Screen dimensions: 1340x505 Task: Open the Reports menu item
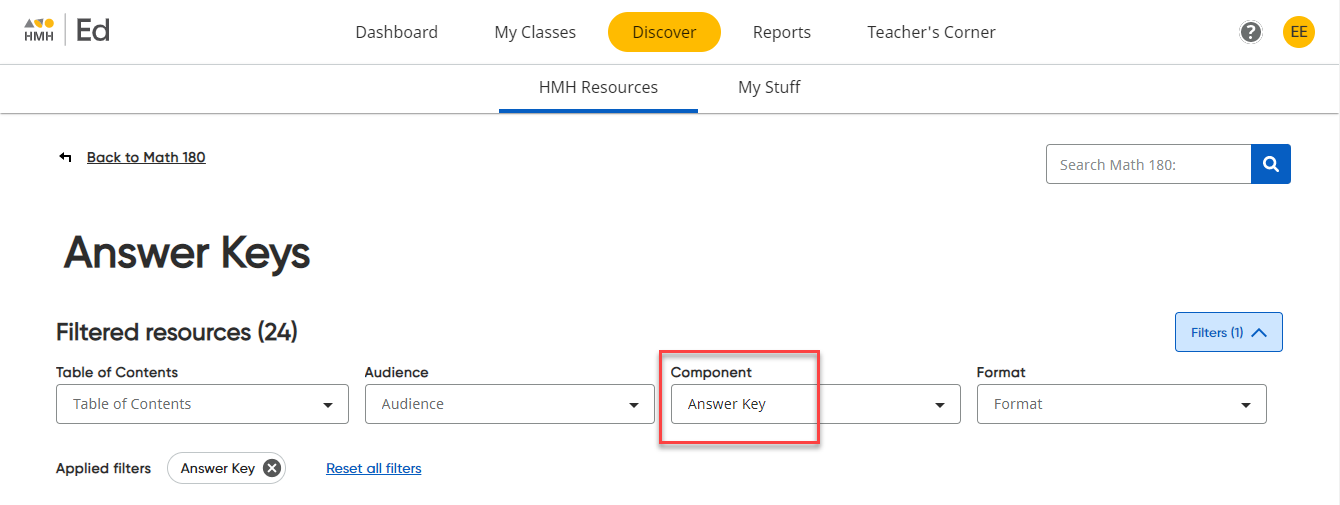pyautogui.click(x=781, y=32)
